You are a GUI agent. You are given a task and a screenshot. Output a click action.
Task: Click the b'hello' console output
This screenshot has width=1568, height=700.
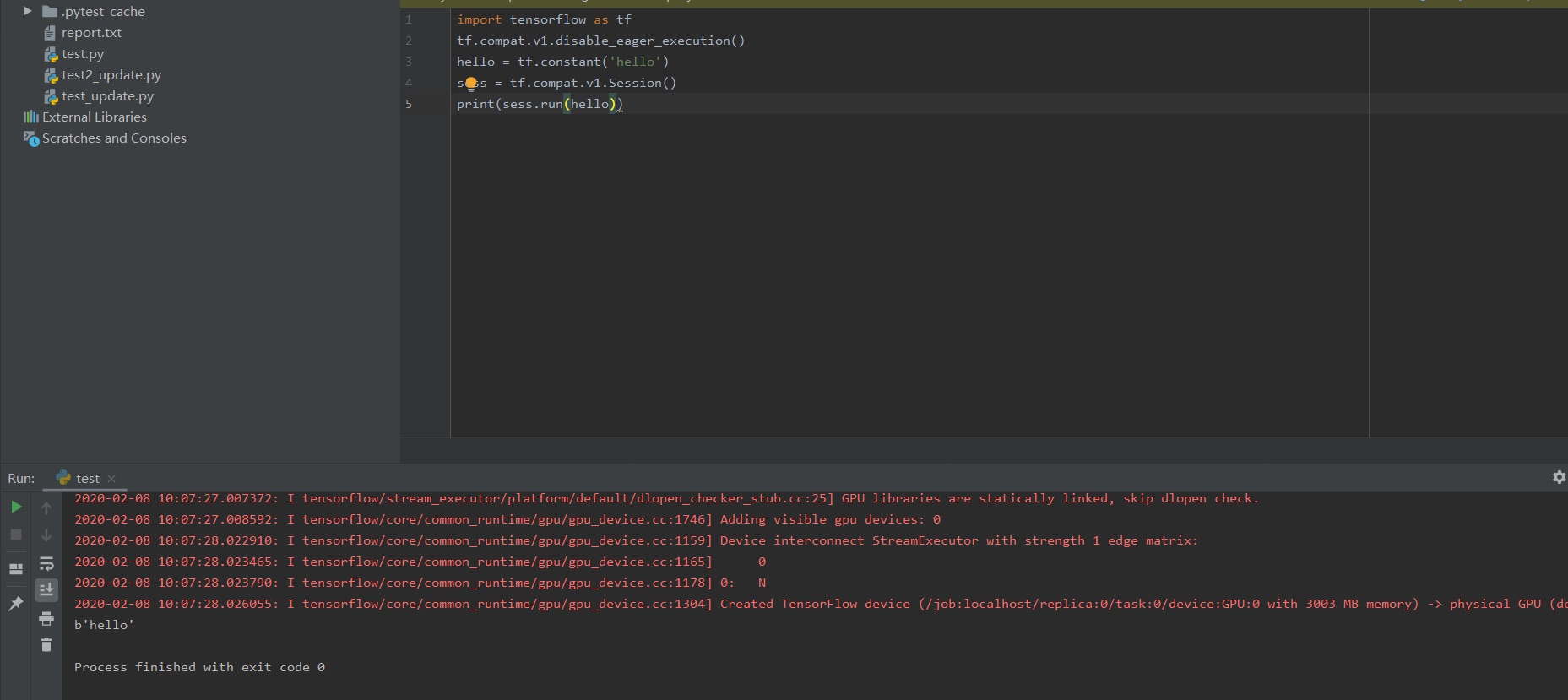coord(104,625)
